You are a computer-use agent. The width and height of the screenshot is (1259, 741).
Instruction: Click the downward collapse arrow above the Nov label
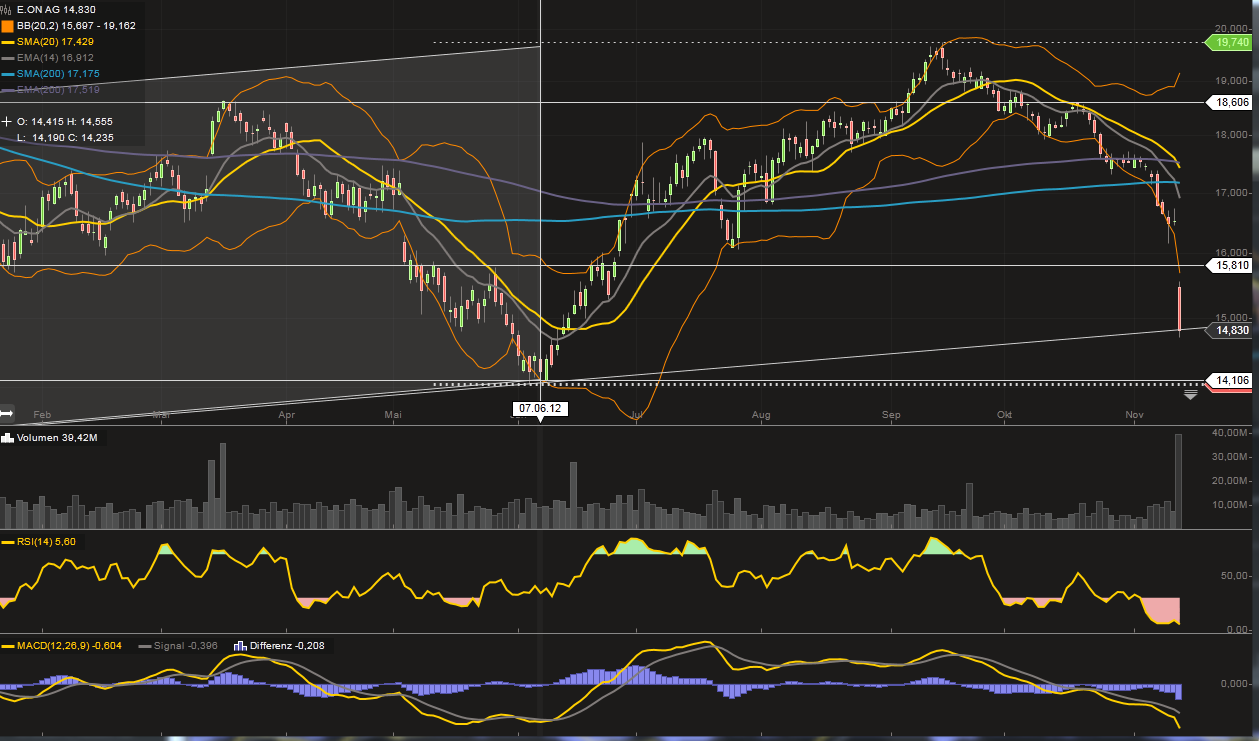[x=1190, y=395]
